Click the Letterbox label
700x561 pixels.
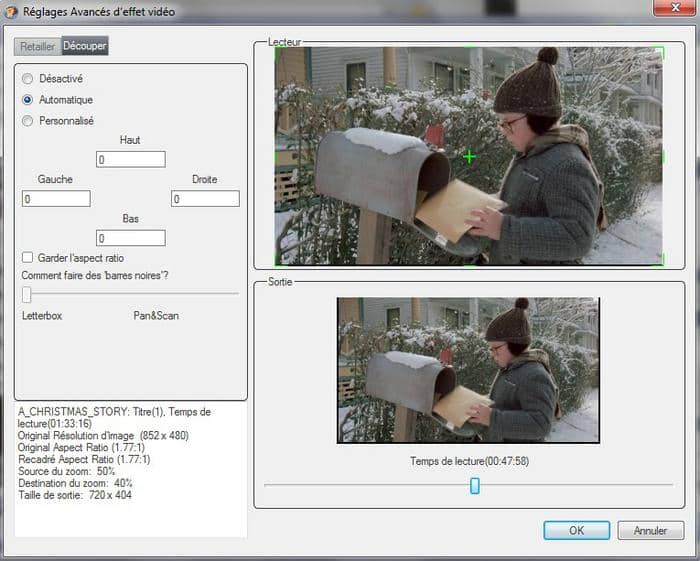tap(42, 316)
